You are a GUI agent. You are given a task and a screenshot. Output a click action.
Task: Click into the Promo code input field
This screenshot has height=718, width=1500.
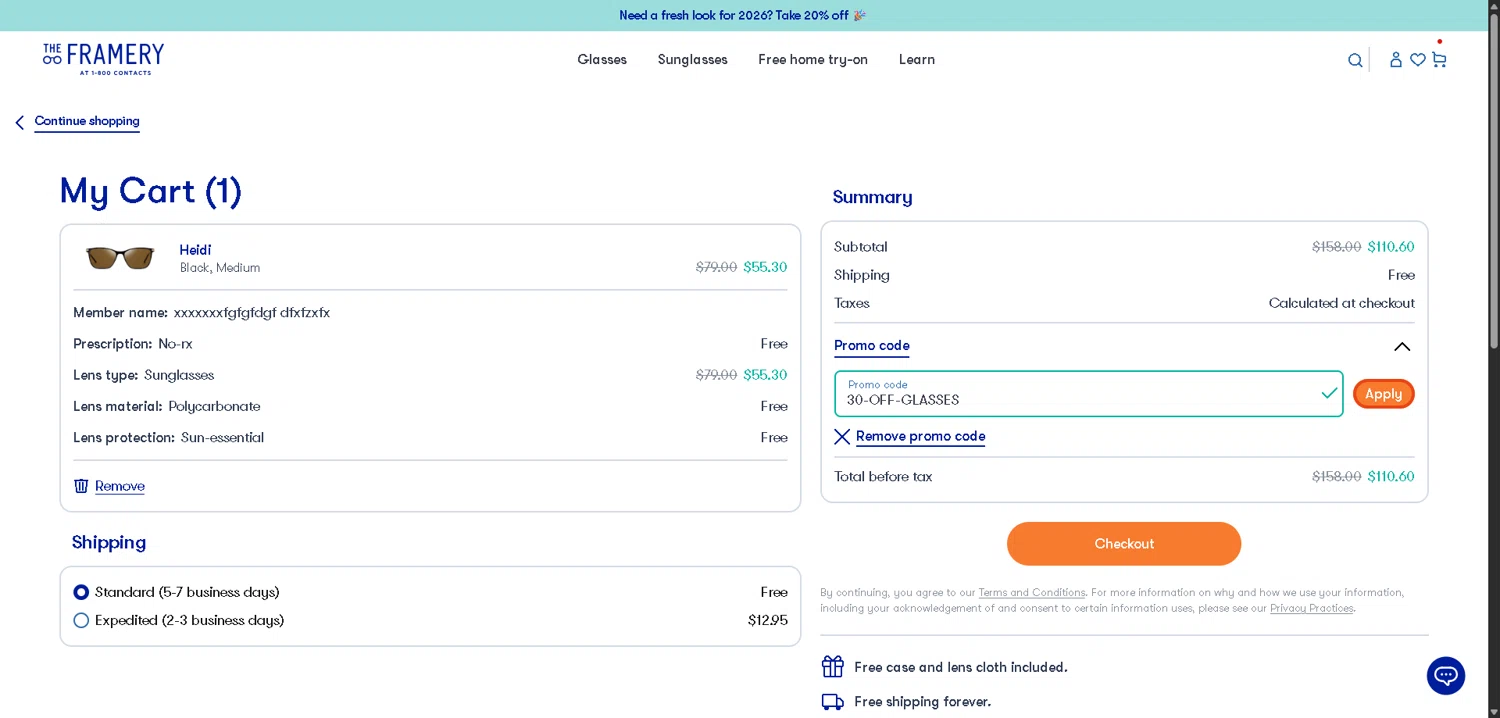tap(1088, 394)
